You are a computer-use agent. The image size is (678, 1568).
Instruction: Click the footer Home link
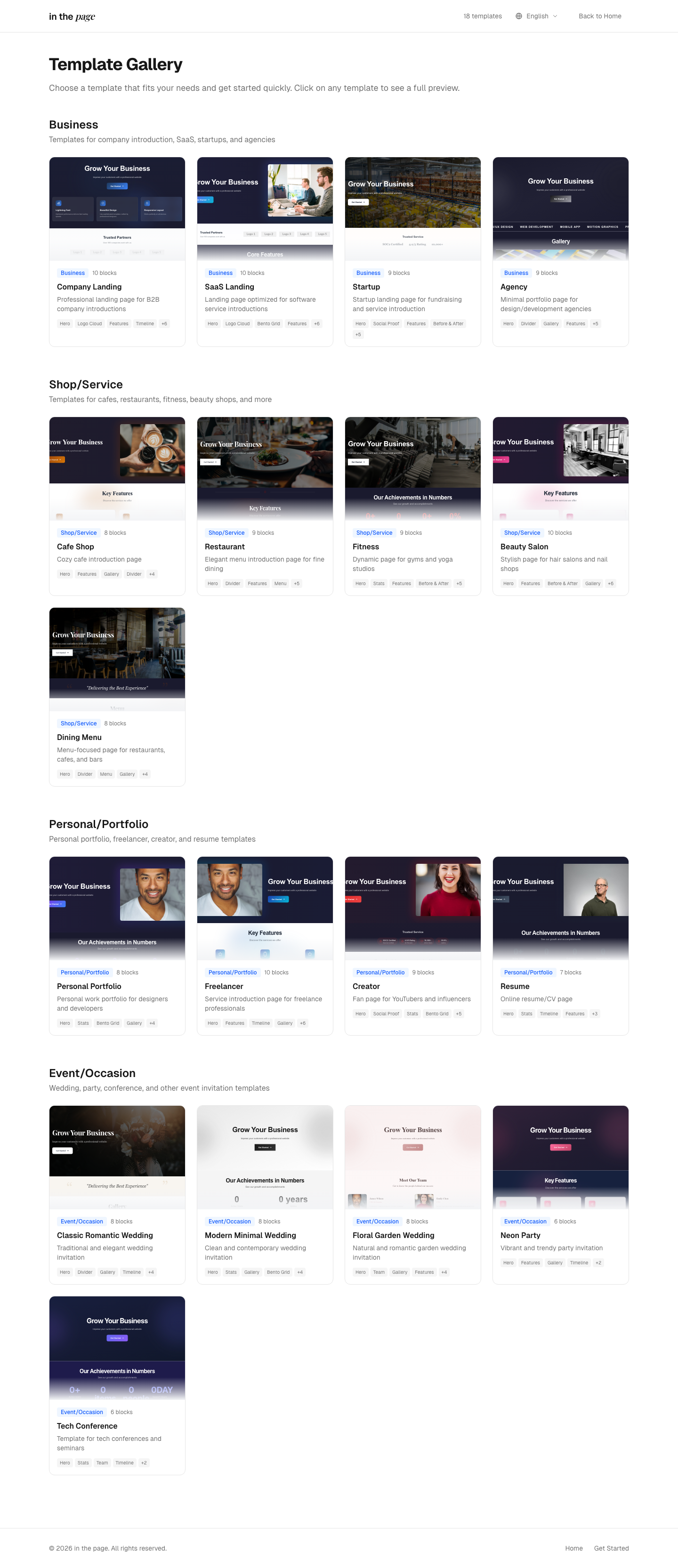[573, 1548]
